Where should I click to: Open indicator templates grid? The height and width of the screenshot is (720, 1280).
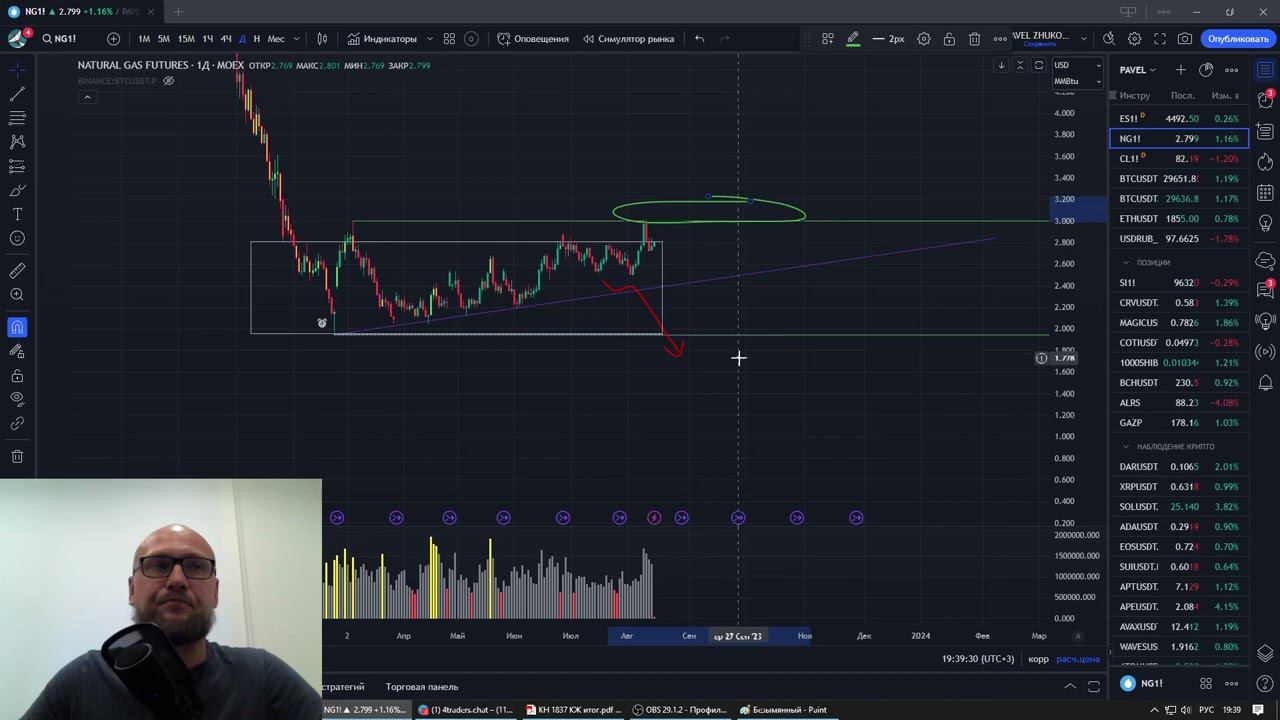click(449, 39)
